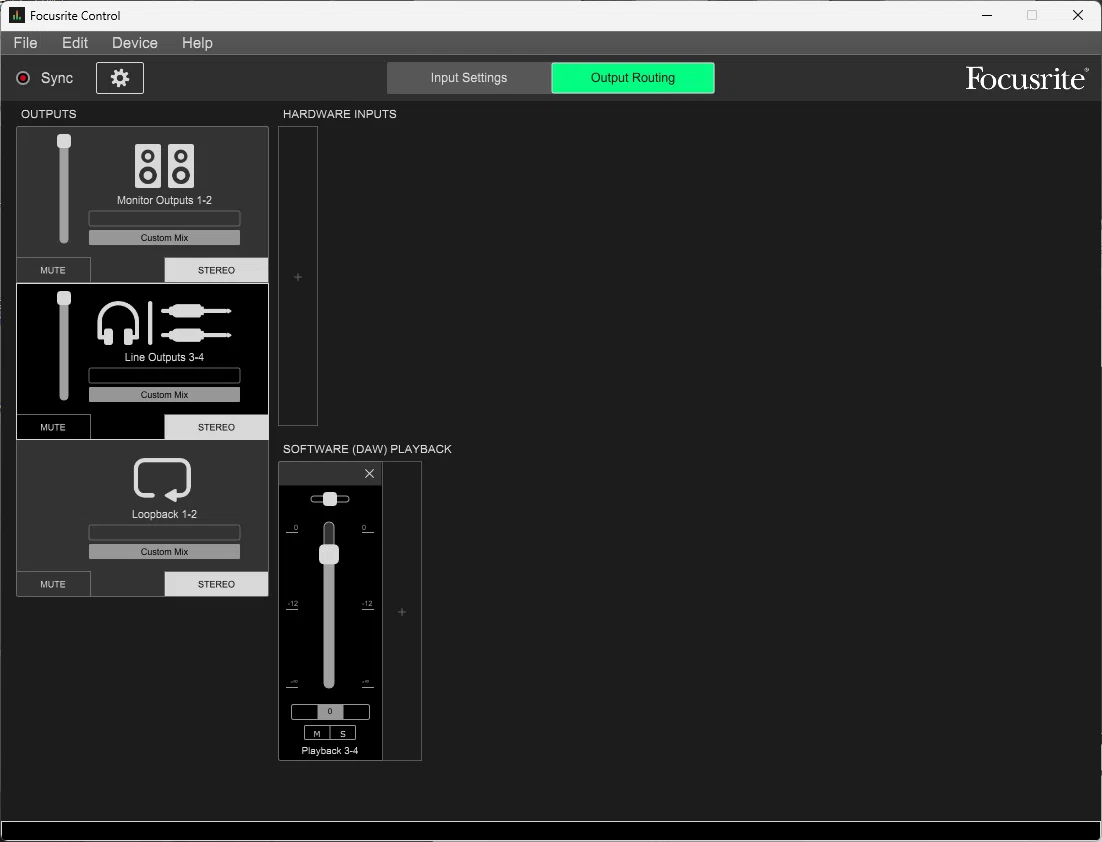Click the Focusrite logo
This screenshot has height=842, width=1102.
[1027, 78]
